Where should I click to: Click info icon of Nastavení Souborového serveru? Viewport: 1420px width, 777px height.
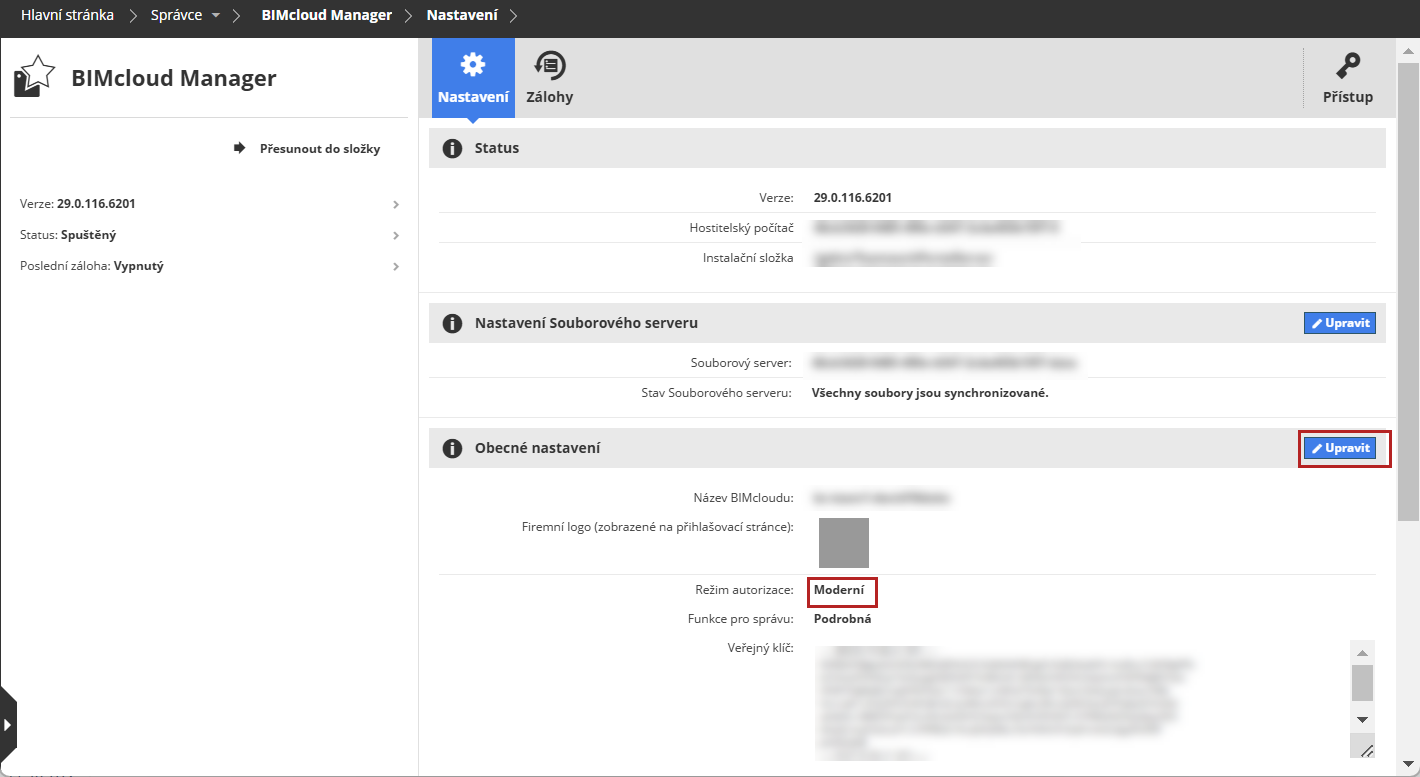pos(452,323)
